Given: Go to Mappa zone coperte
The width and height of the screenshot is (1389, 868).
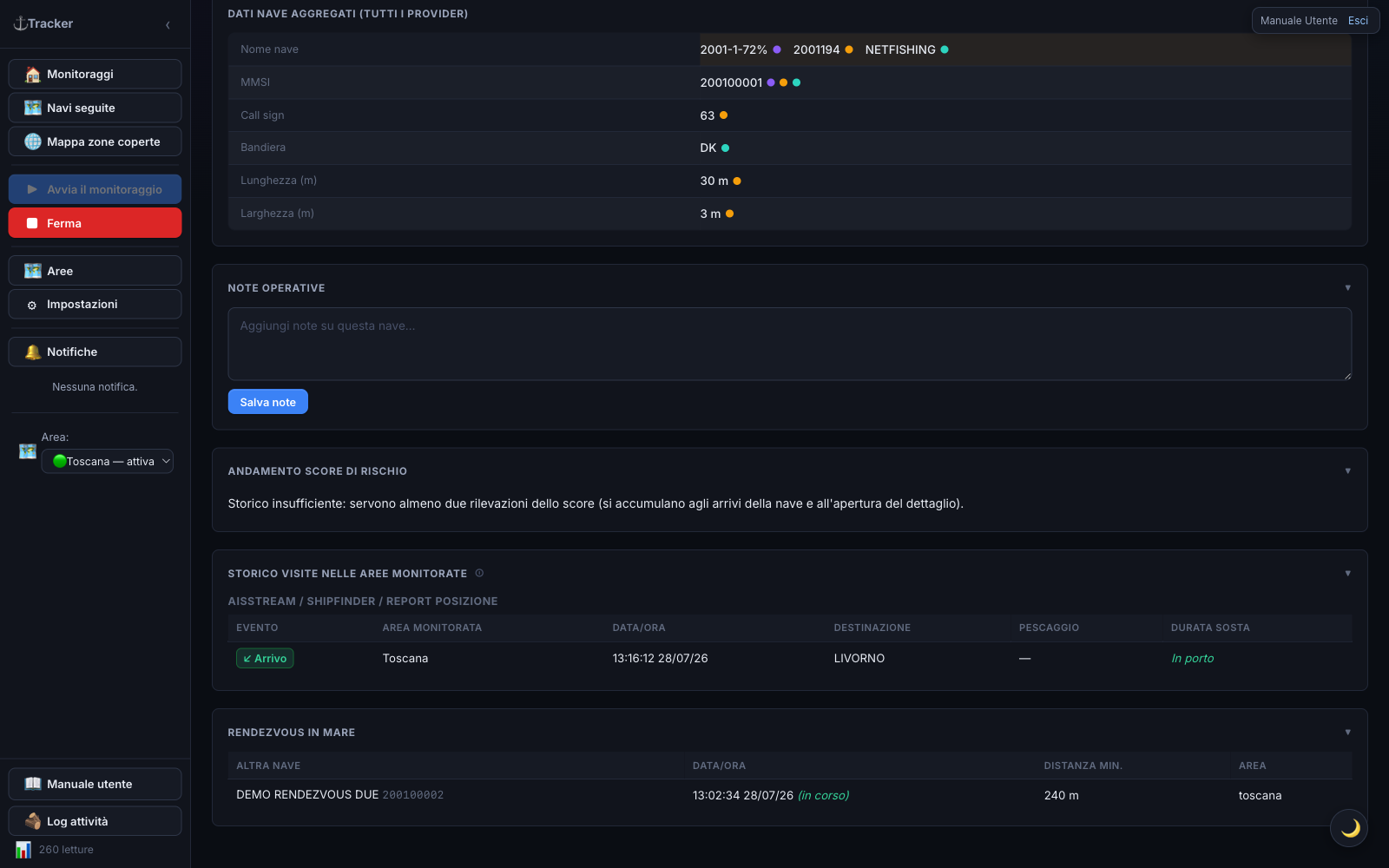Looking at the screenshot, I should coord(95,141).
